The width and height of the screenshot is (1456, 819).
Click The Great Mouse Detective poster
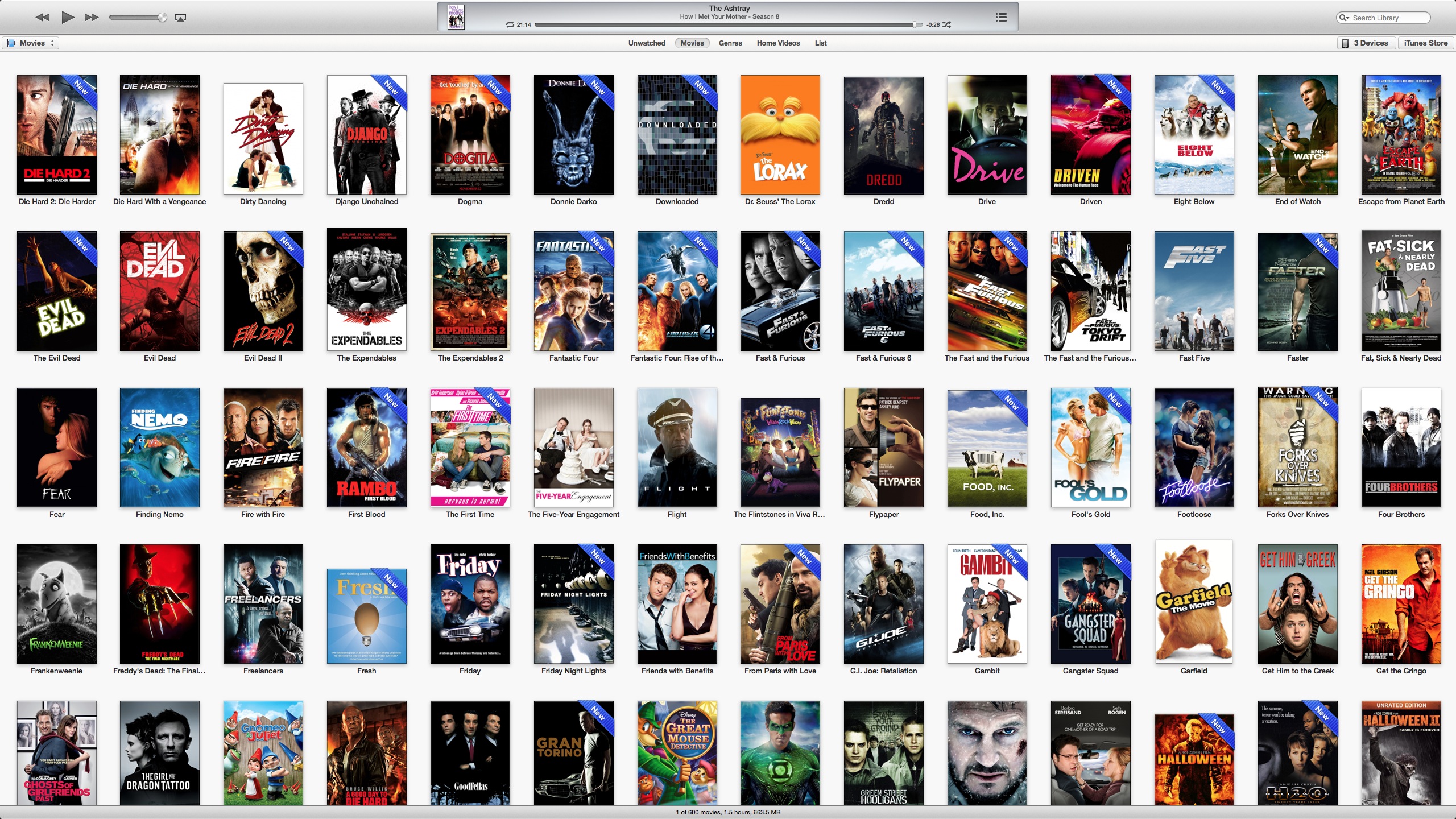point(677,753)
